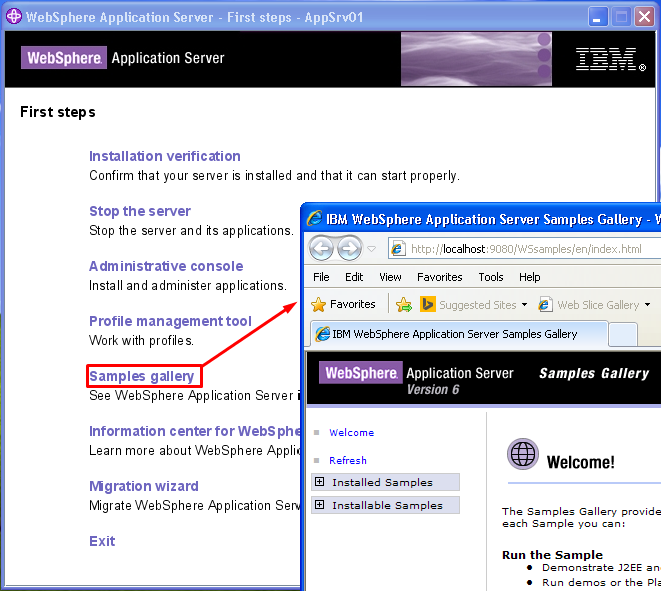
Task: Click the WebSphere logo in Samples Gallery header
Action: coord(360,373)
